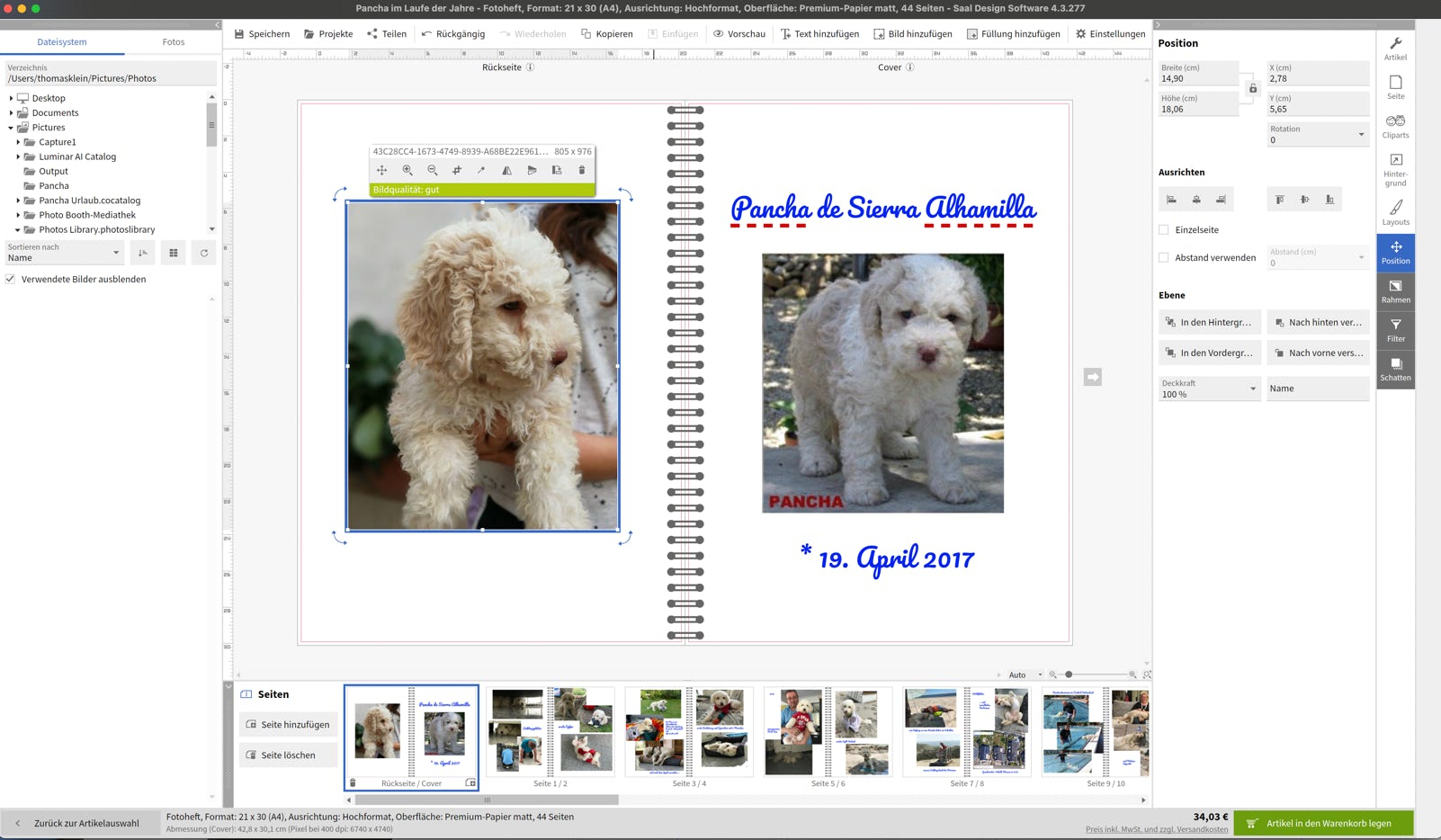
Task: Enable the Einzelseite checkbox
Action: [1164, 229]
